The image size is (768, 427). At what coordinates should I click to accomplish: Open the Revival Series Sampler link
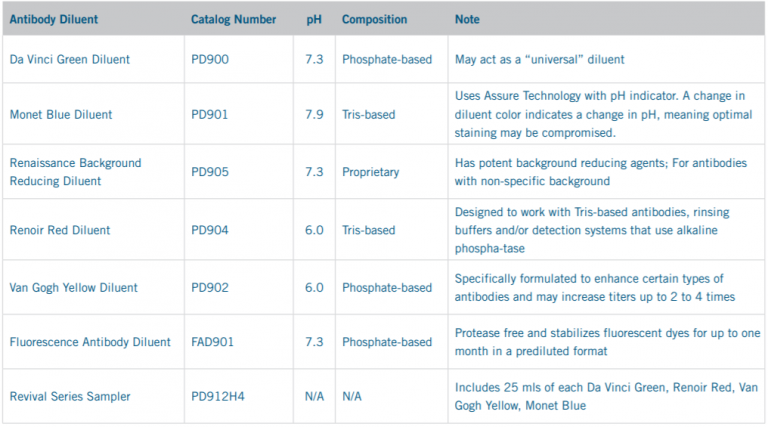(70, 397)
